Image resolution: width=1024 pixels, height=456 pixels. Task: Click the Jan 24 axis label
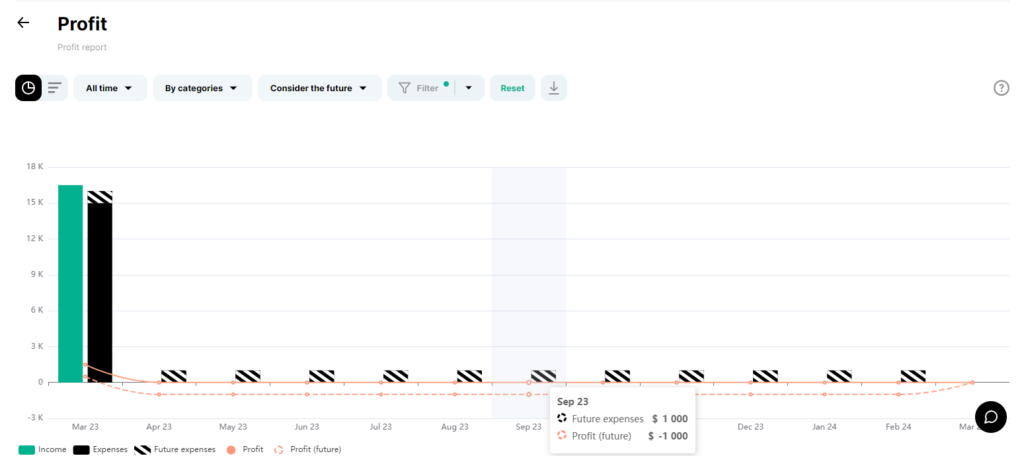point(824,427)
